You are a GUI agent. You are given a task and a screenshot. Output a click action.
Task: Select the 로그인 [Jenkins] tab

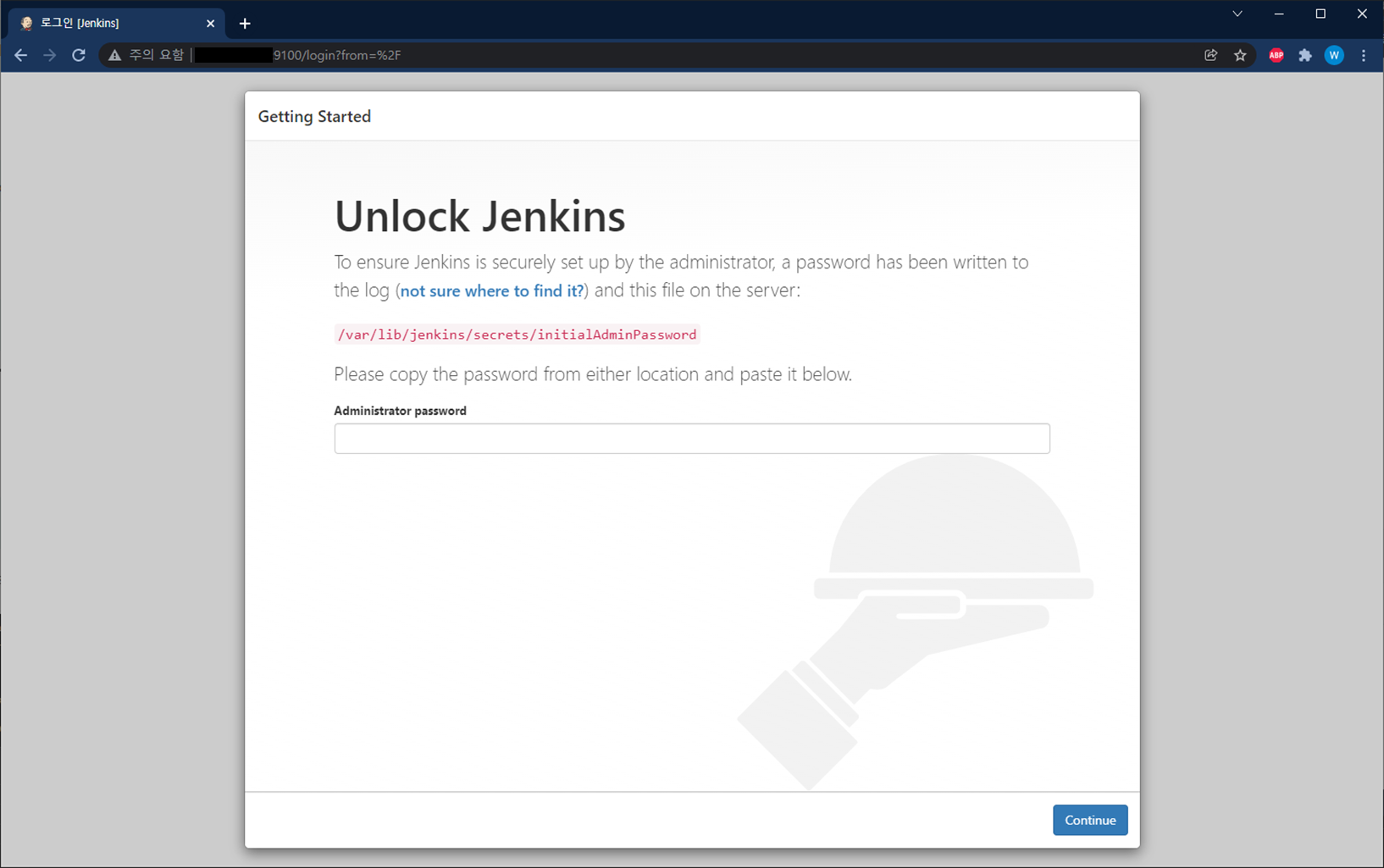(x=117, y=24)
